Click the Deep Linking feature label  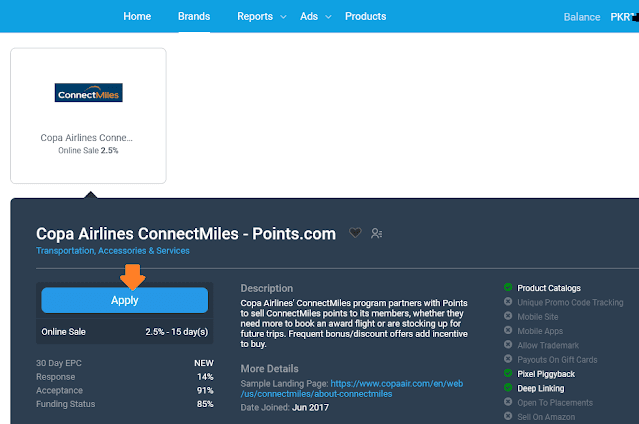(541, 388)
